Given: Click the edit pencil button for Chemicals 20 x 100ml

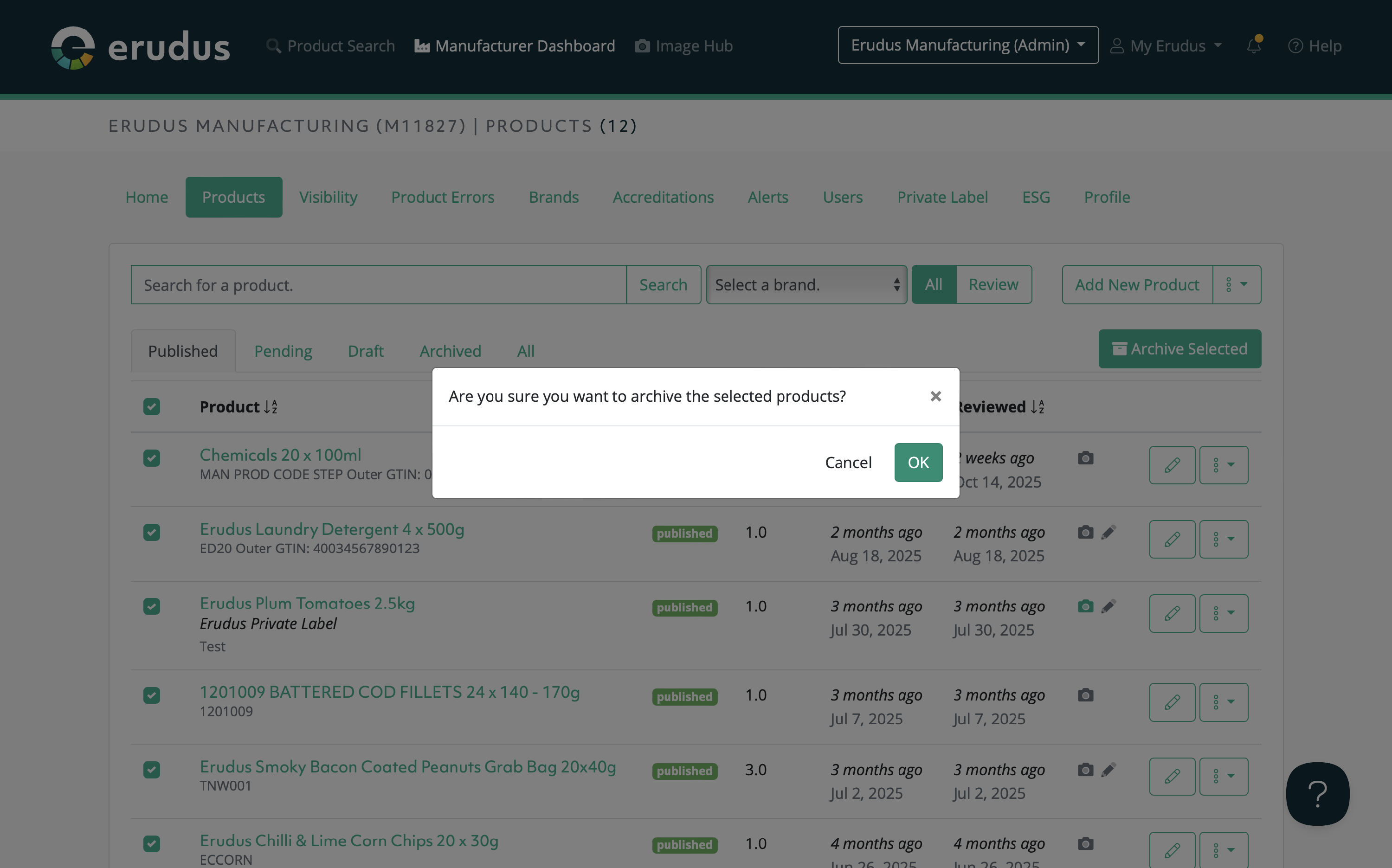Looking at the screenshot, I should (x=1172, y=464).
